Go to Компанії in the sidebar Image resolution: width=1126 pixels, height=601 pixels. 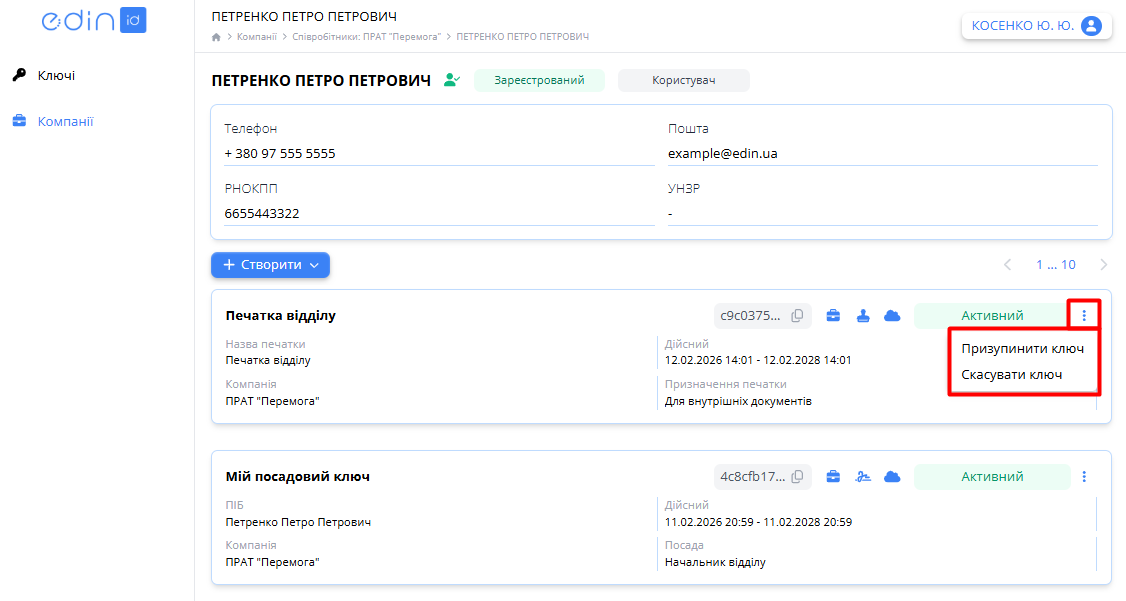[65, 122]
